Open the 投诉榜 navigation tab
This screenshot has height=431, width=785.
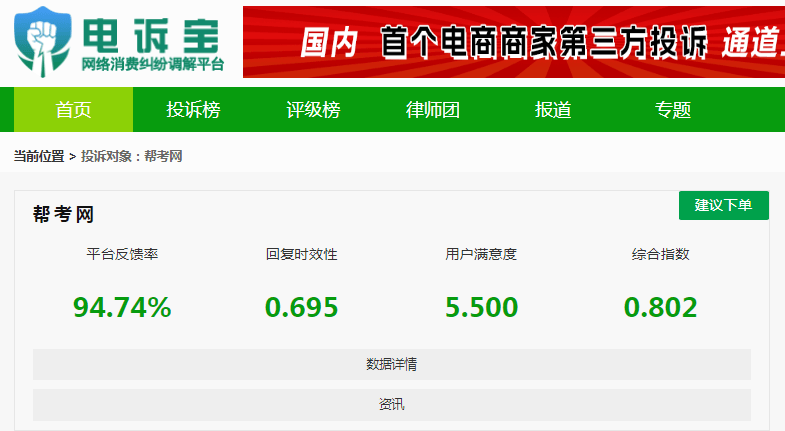(x=193, y=110)
